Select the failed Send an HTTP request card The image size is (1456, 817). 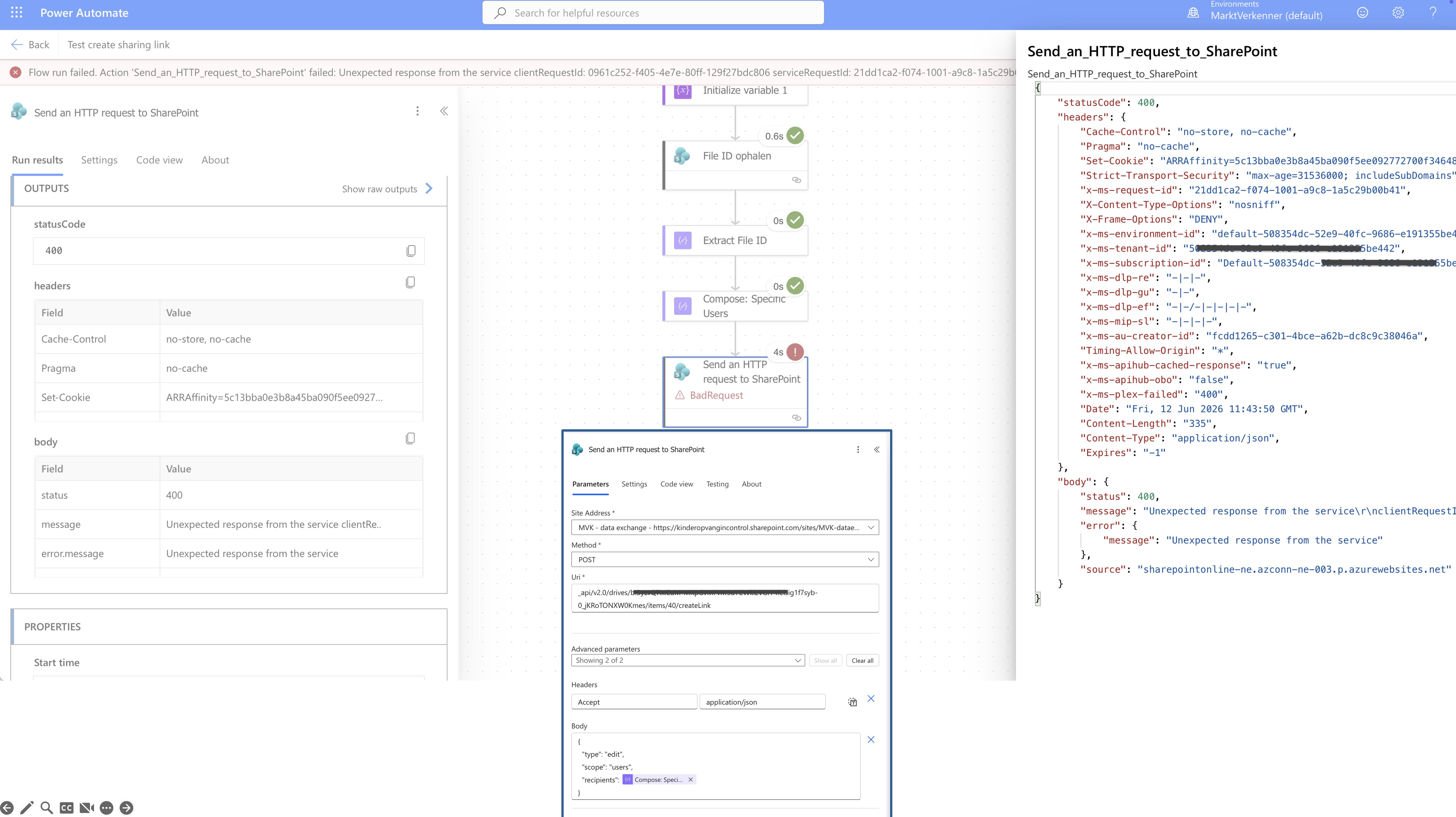pyautogui.click(x=735, y=391)
